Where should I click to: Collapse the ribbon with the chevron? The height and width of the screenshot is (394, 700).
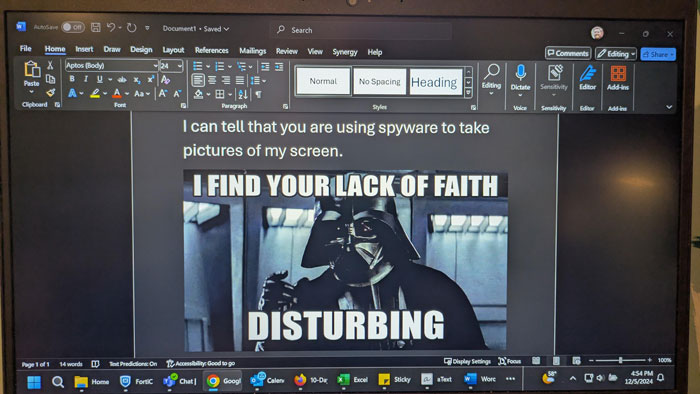(x=669, y=107)
